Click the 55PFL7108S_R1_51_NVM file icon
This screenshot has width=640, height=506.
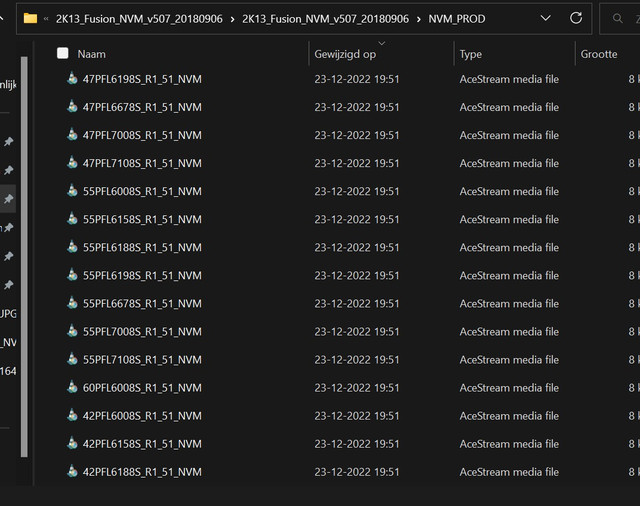[72, 359]
